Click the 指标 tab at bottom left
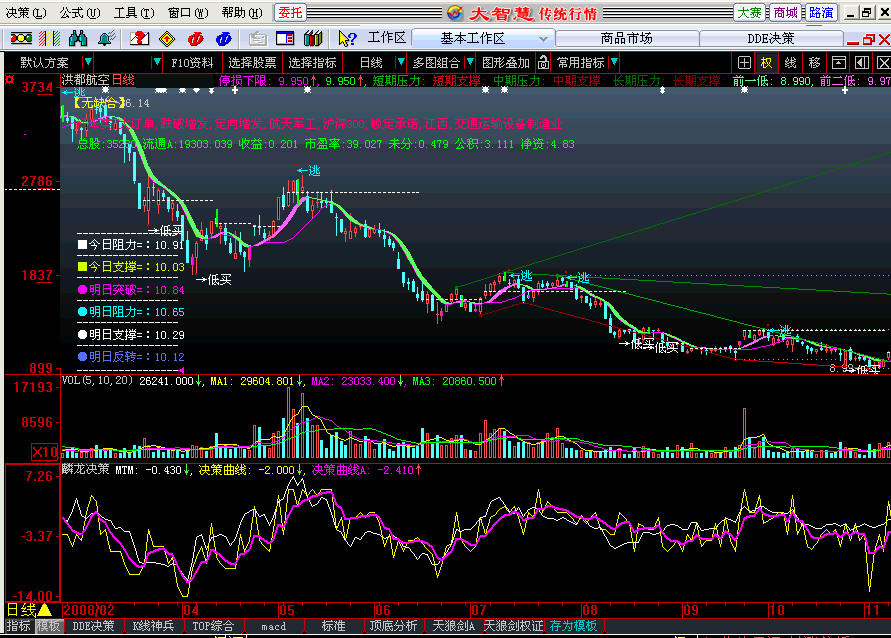Image resolution: width=891 pixels, height=638 pixels. point(18,626)
